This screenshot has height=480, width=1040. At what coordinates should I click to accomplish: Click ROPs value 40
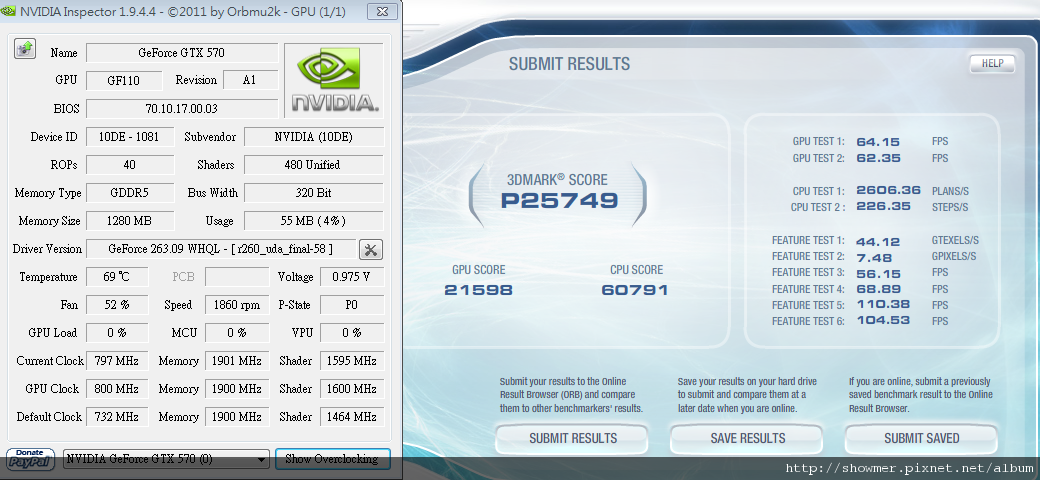pyautogui.click(x=130, y=165)
